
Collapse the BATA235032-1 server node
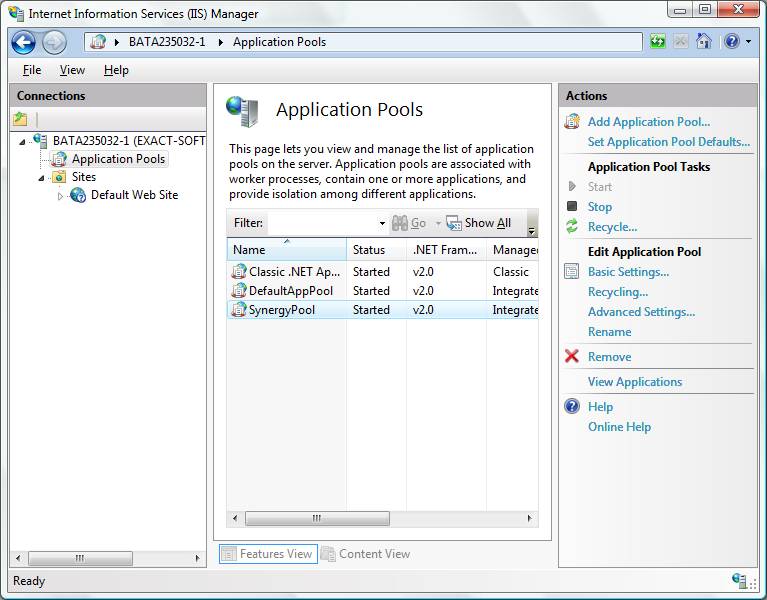[x=22, y=141]
